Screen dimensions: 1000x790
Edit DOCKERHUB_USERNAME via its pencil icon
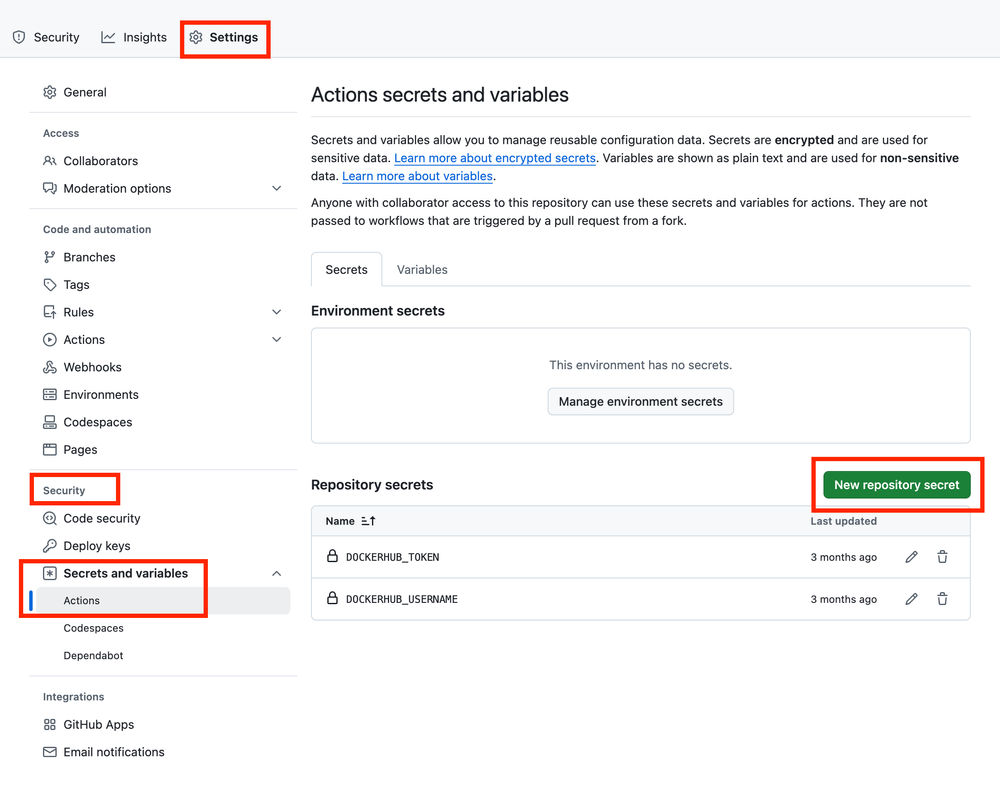[911, 599]
